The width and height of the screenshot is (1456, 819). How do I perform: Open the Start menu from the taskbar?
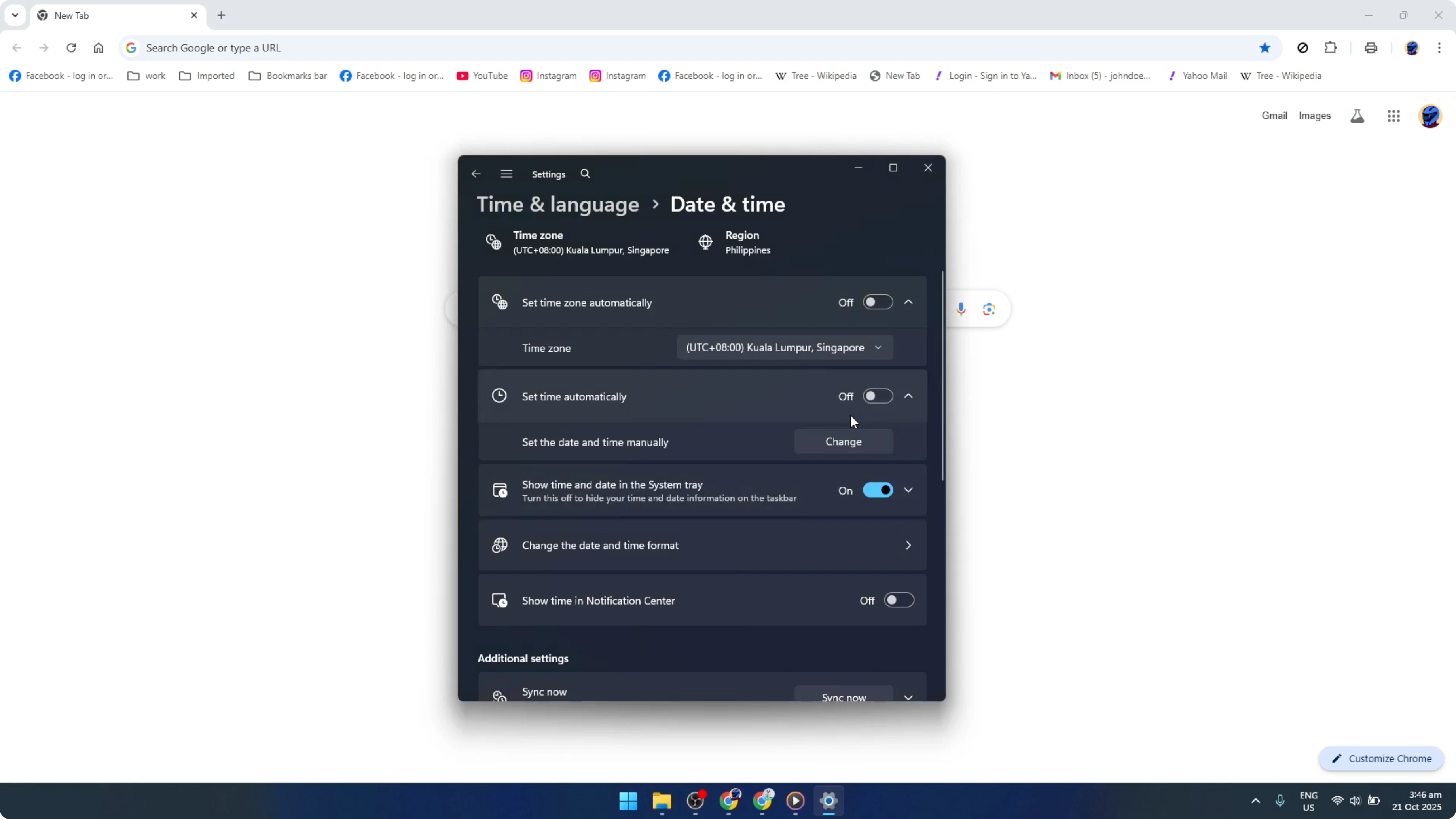pyautogui.click(x=628, y=801)
